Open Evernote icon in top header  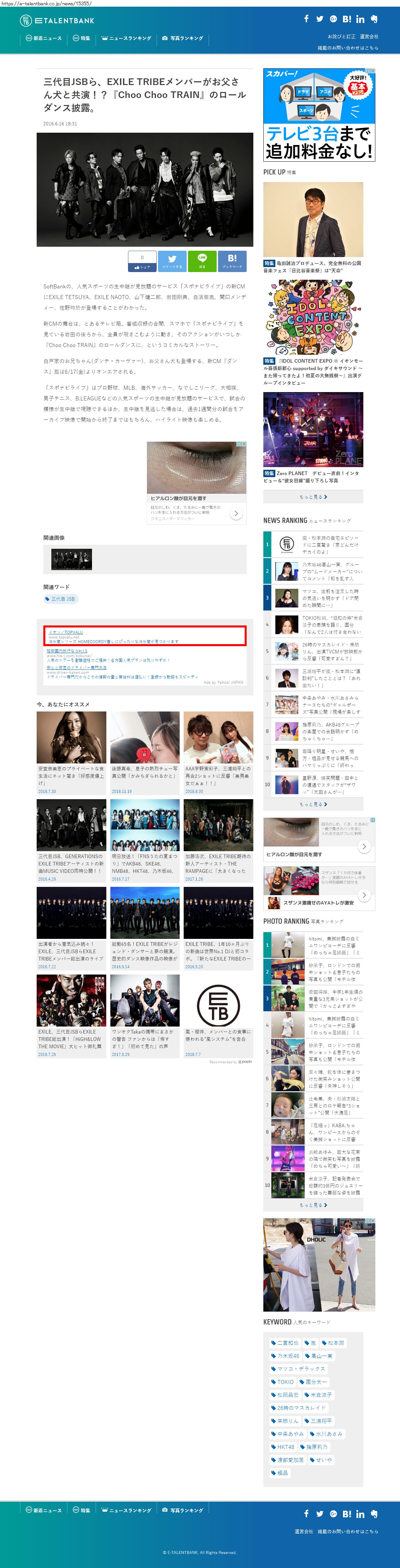click(374, 19)
